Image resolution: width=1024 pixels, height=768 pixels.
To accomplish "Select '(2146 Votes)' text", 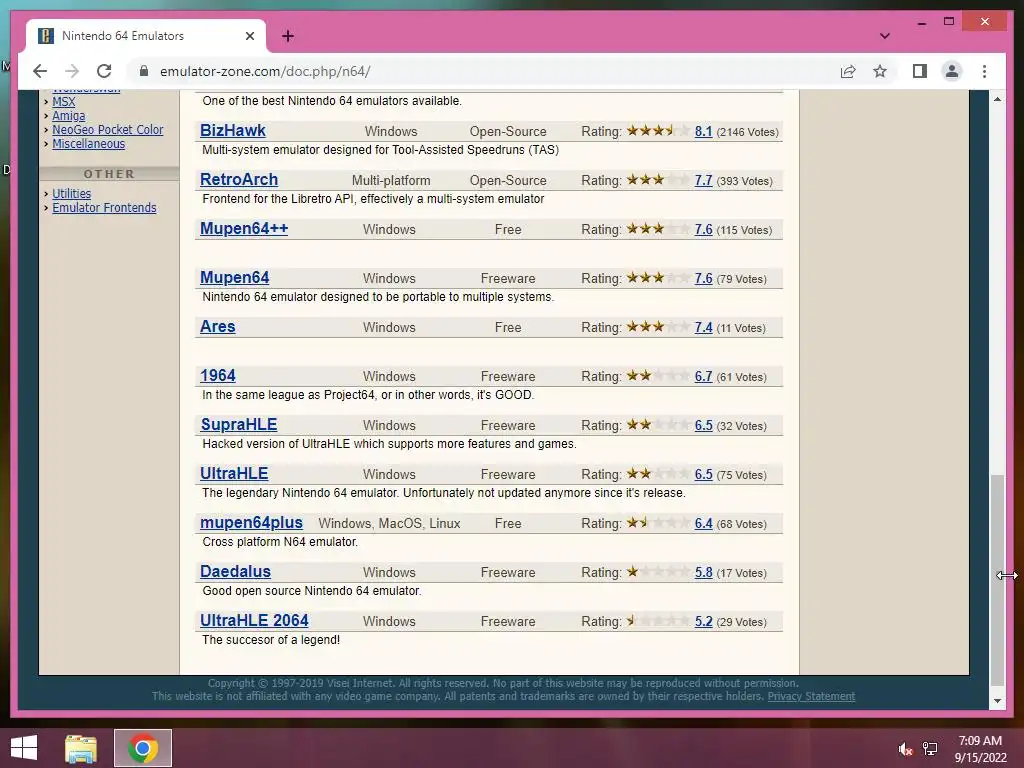I will click(748, 132).
